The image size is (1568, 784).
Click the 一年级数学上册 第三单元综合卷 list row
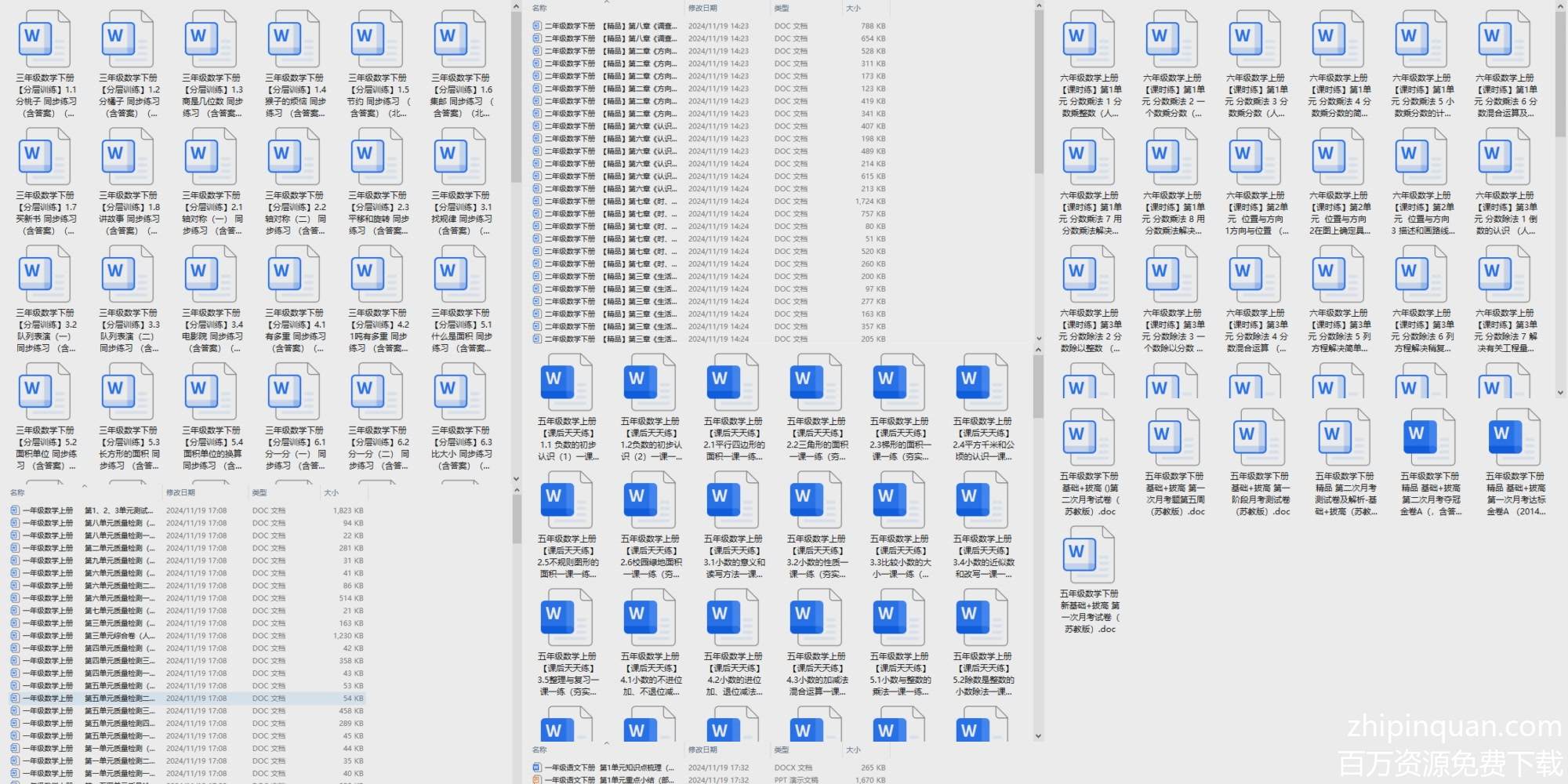[x=119, y=636]
